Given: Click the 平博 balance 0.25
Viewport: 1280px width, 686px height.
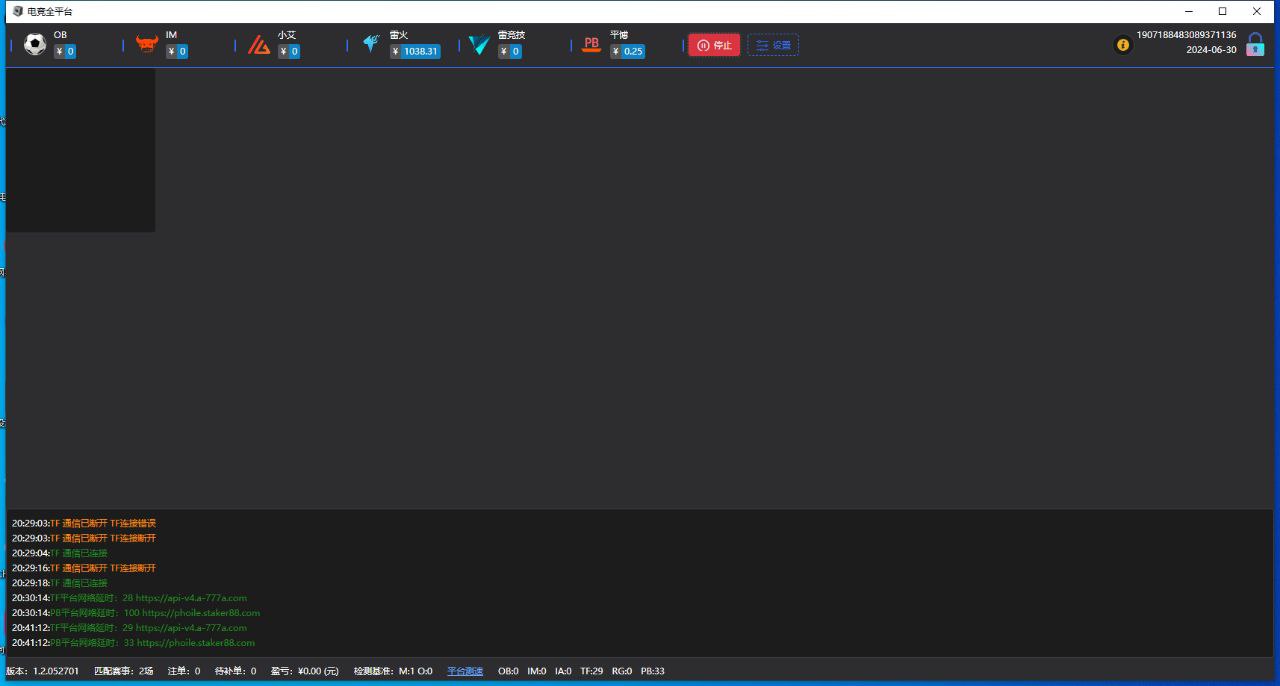Looking at the screenshot, I should (633, 52).
